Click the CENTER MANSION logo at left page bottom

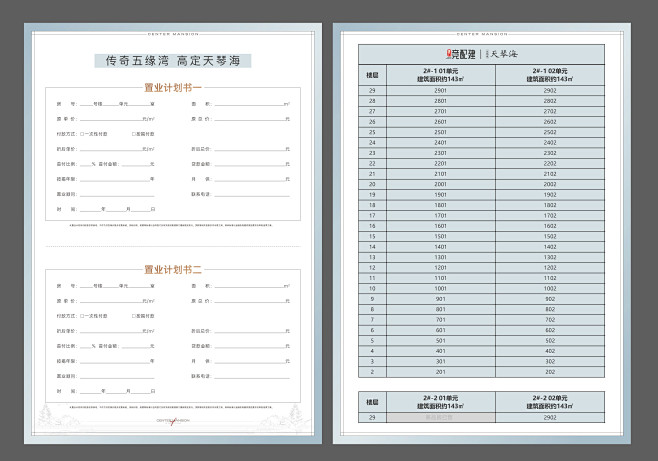click(x=173, y=420)
